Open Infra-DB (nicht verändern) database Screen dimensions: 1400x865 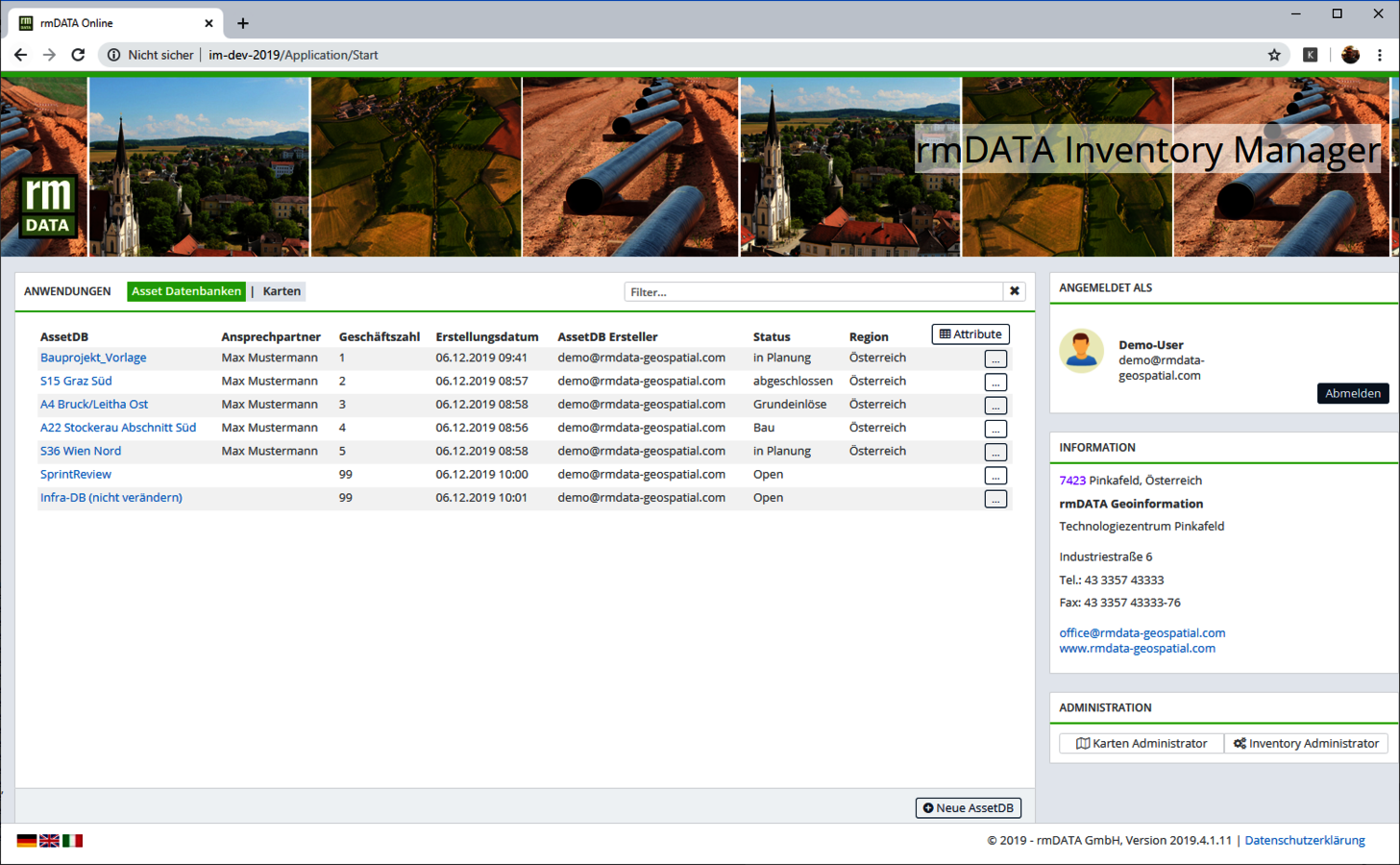(111, 497)
